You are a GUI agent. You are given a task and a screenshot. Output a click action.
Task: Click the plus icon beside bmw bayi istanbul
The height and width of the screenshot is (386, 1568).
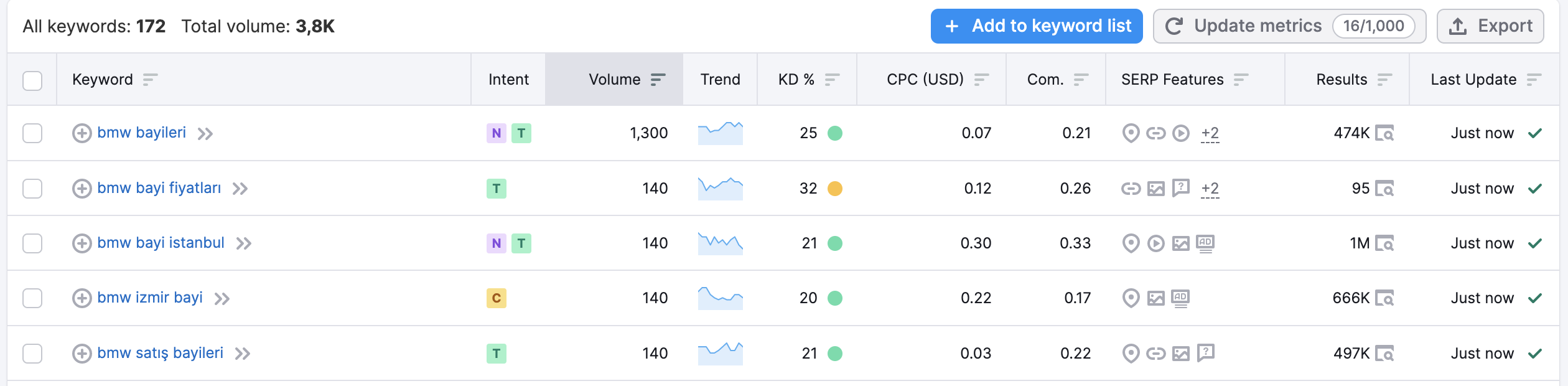[x=82, y=243]
